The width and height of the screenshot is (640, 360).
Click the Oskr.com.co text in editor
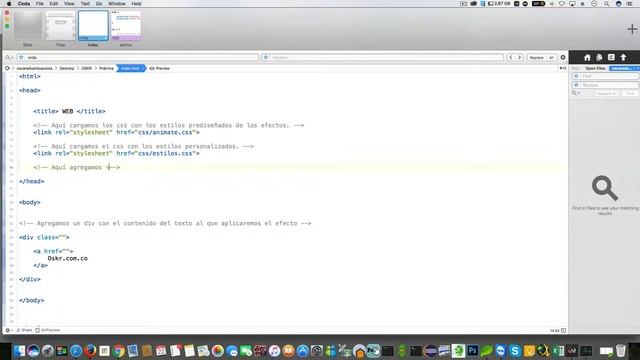[67, 258]
